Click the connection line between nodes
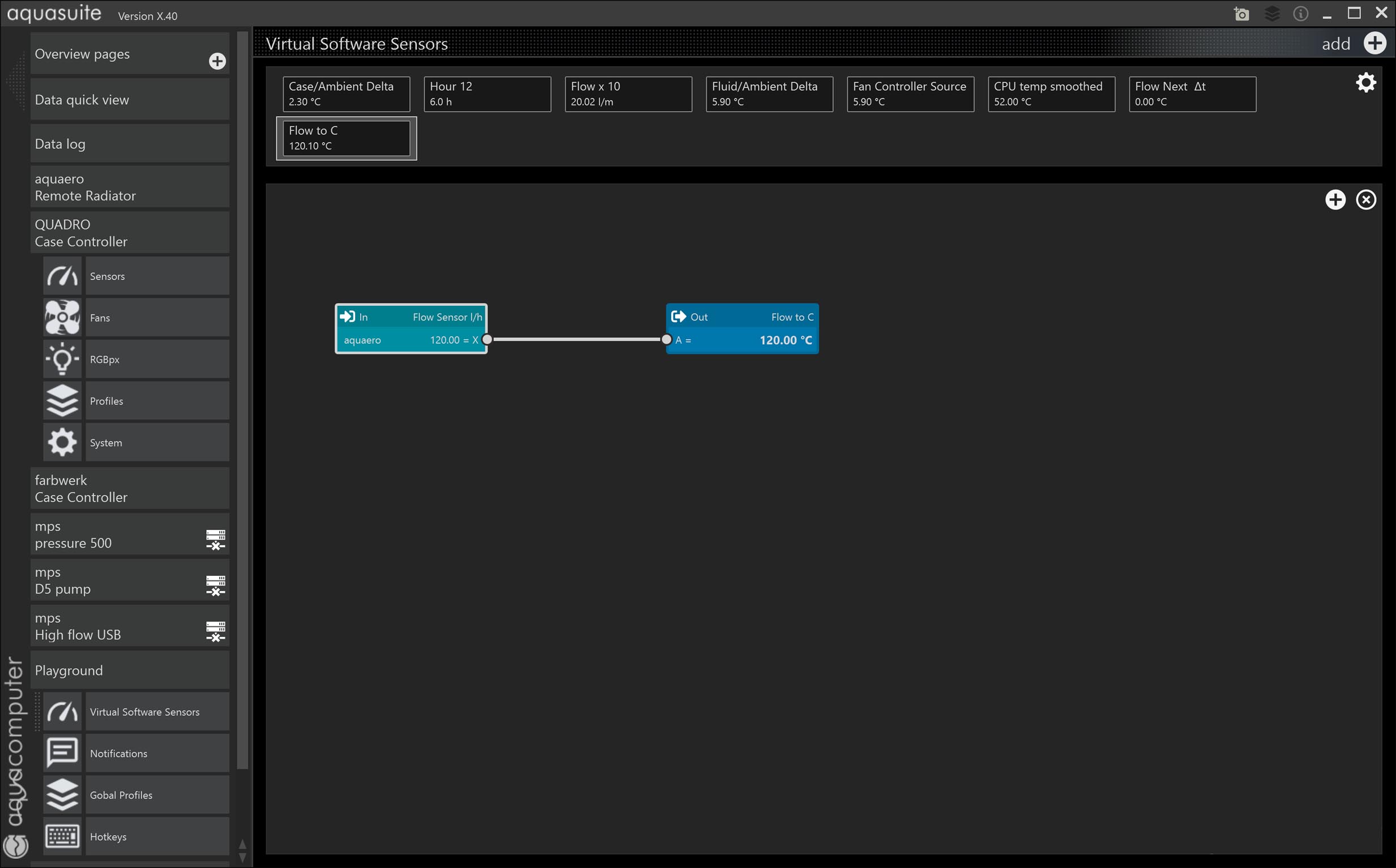 (577, 339)
